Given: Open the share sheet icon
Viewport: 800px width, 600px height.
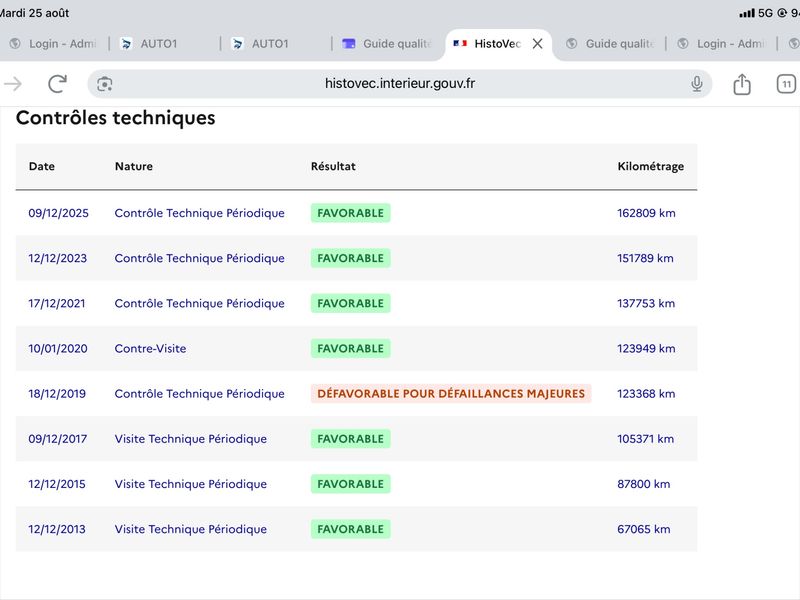Looking at the screenshot, I should 742,84.
